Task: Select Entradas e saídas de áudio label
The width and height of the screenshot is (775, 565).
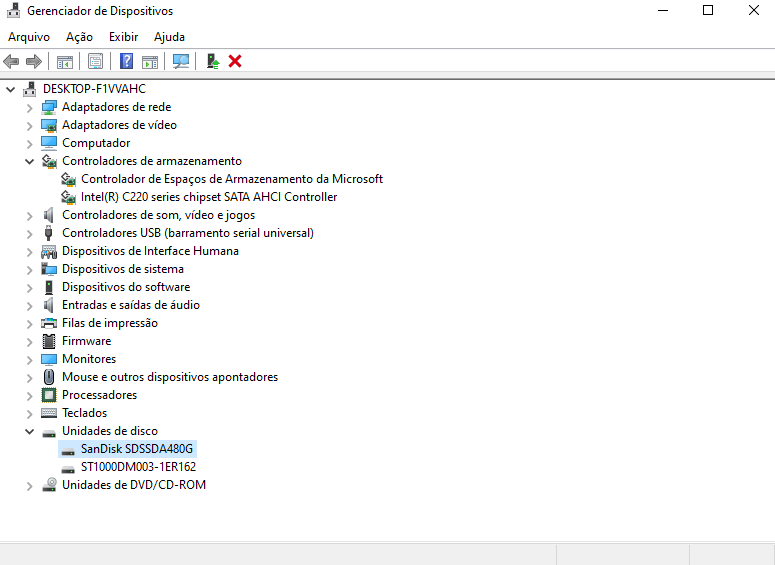Action: click(x=131, y=305)
